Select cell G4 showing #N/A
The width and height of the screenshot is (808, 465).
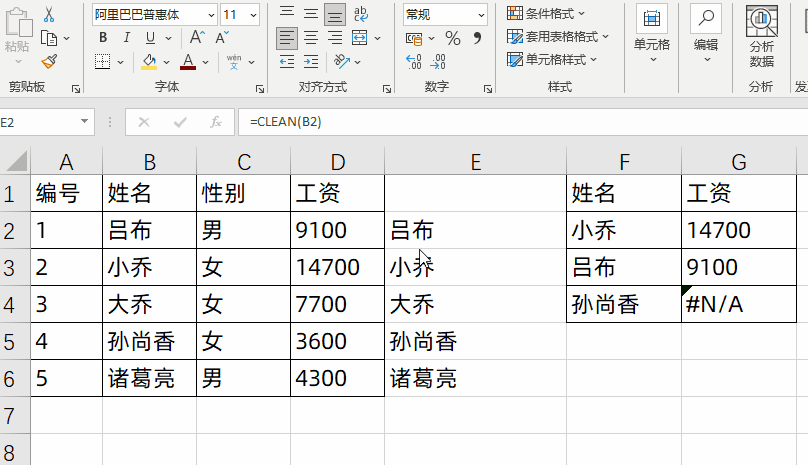(739, 304)
